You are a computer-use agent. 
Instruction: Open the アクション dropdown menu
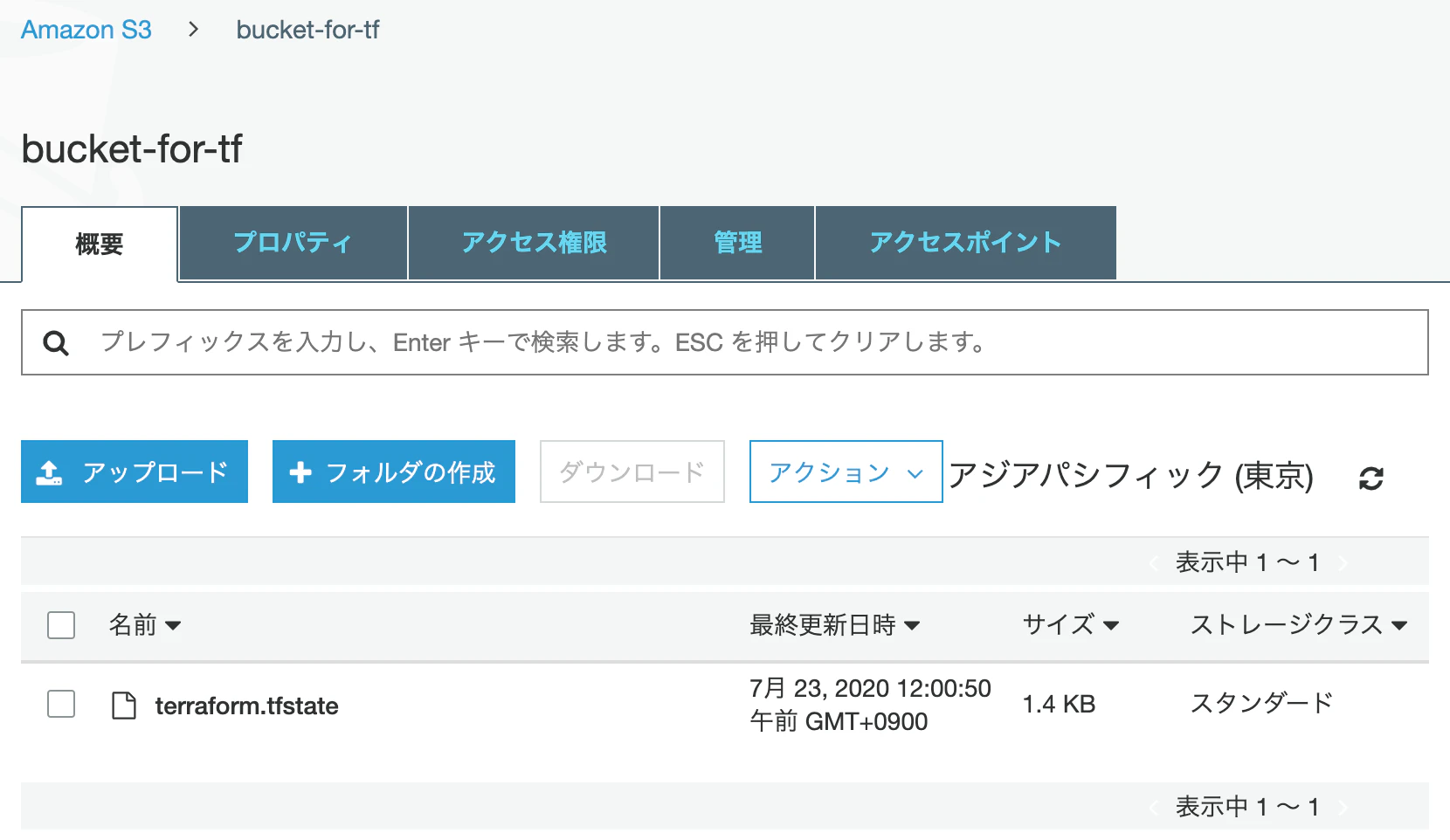tap(846, 472)
